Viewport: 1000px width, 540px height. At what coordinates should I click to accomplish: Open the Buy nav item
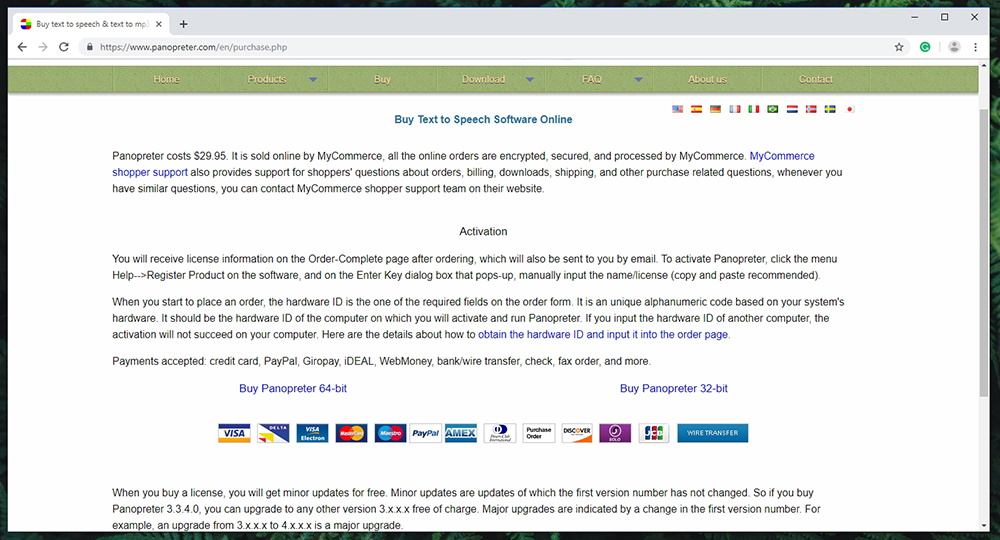pos(382,79)
